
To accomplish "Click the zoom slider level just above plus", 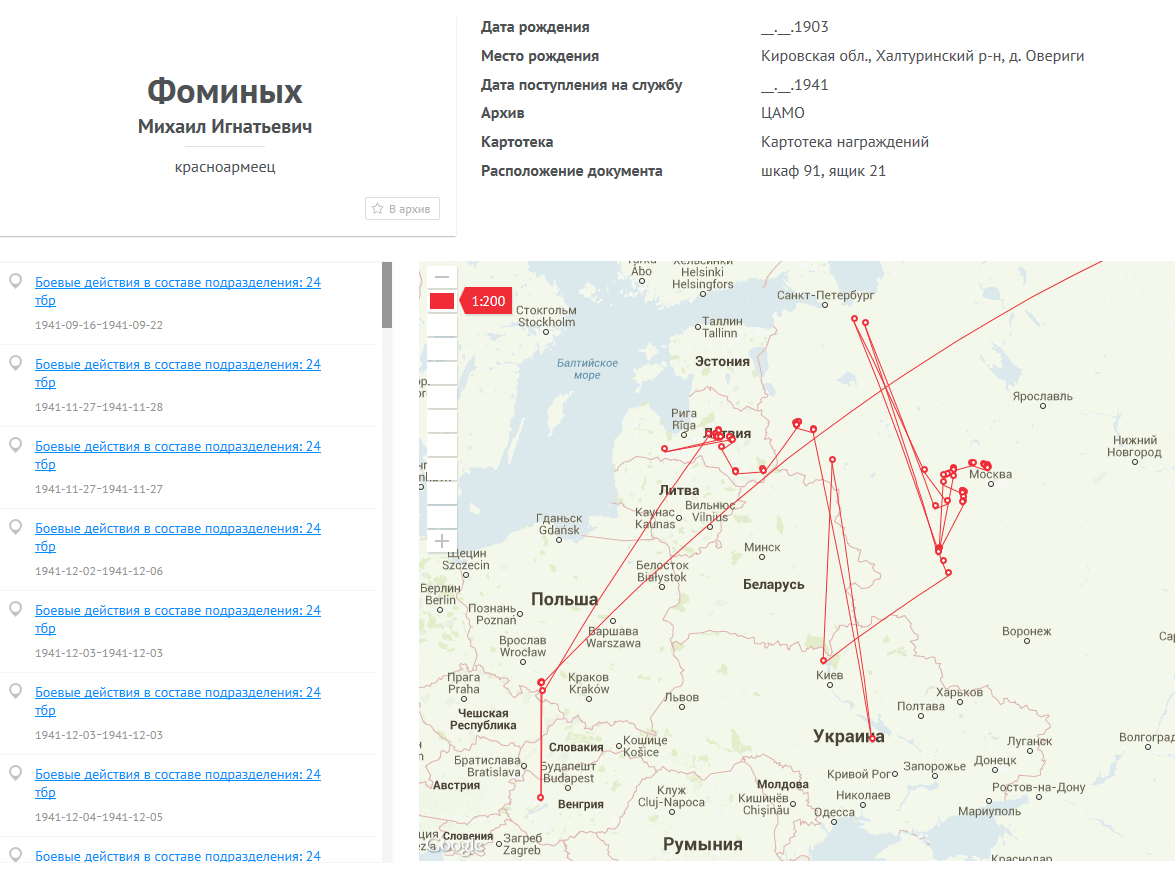I will coord(441,517).
